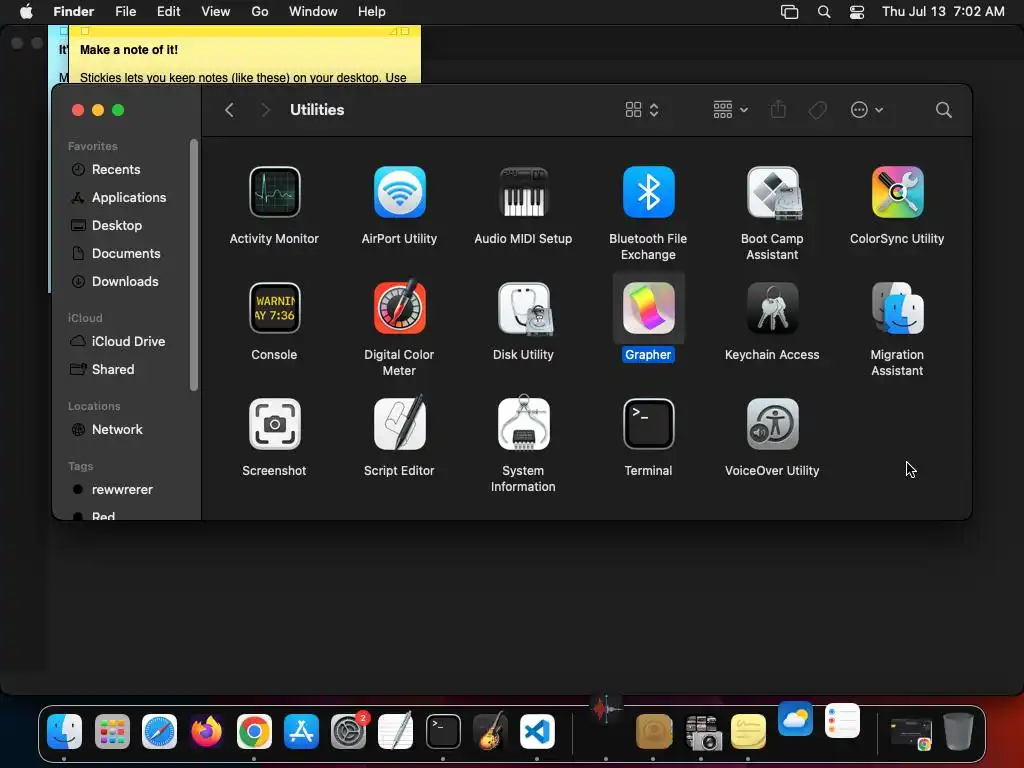1024x768 pixels.
Task: Open the Activity Monitor app
Action: click(274, 192)
